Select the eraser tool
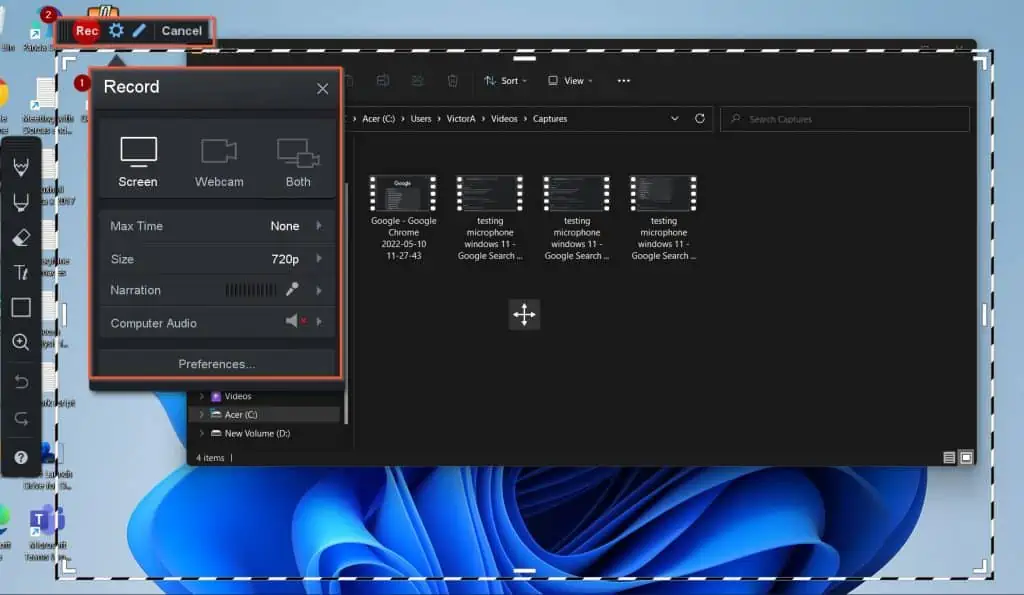Image resolution: width=1024 pixels, height=595 pixels. [x=20, y=237]
